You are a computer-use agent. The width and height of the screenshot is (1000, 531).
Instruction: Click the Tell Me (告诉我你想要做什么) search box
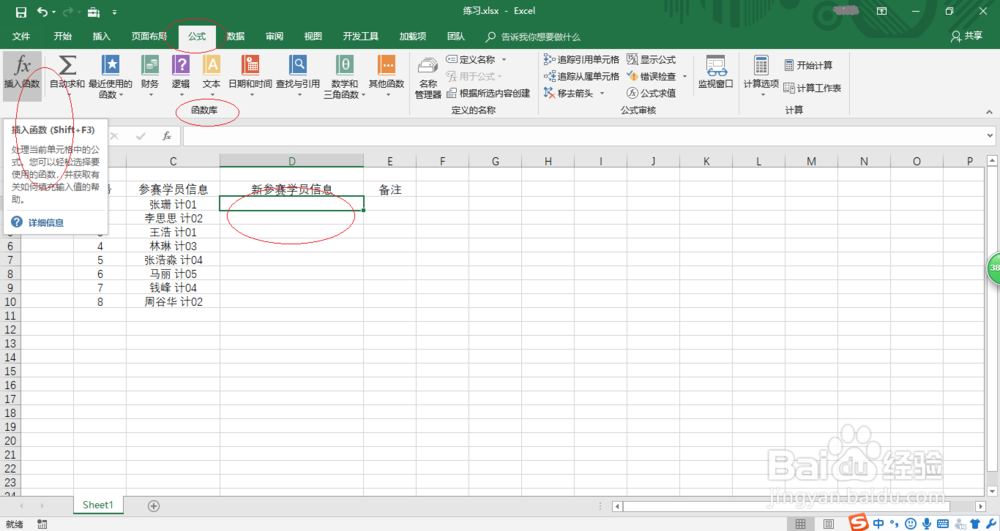point(533,37)
